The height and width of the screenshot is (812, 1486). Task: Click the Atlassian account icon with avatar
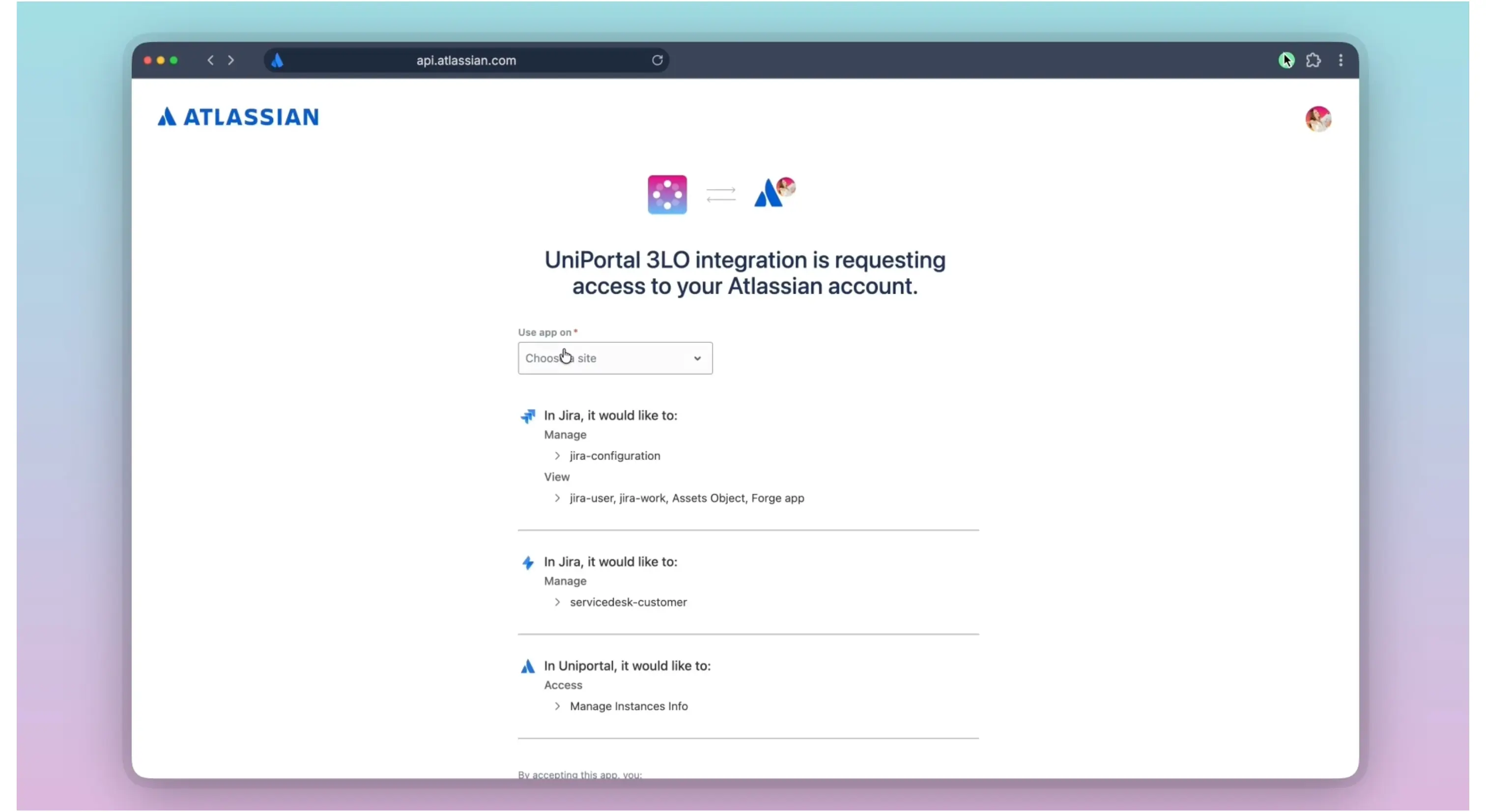(x=775, y=193)
